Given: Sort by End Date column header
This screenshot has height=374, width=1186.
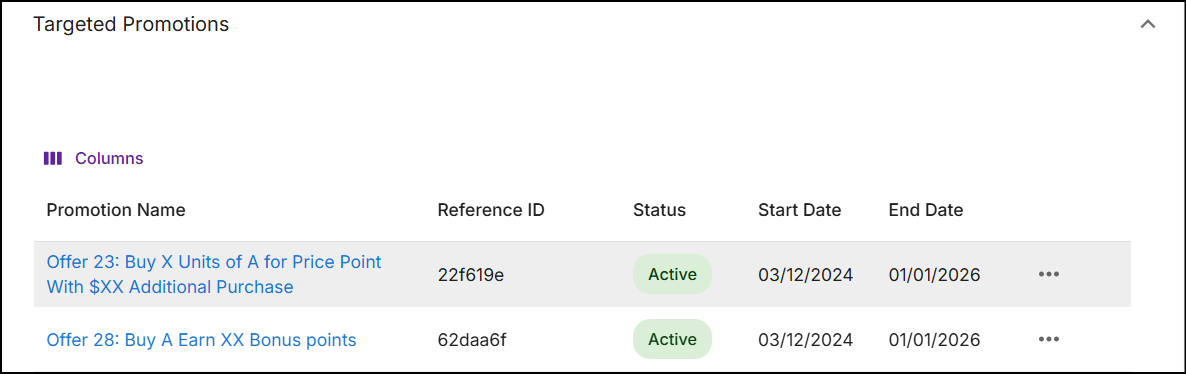Looking at the screenshot, I should pos(926,210).
